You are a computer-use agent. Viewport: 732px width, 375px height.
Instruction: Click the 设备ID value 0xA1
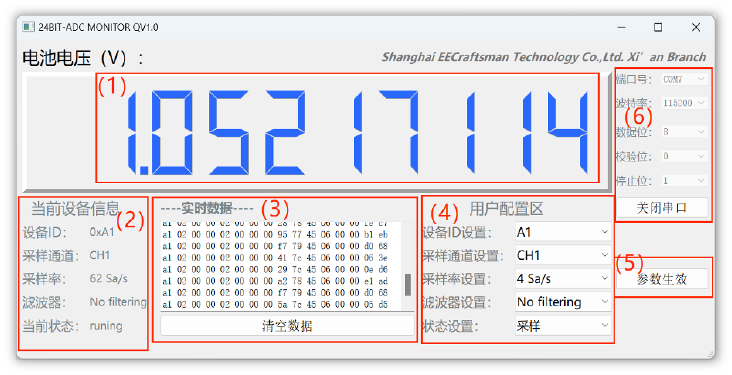[x=102, y=232]
